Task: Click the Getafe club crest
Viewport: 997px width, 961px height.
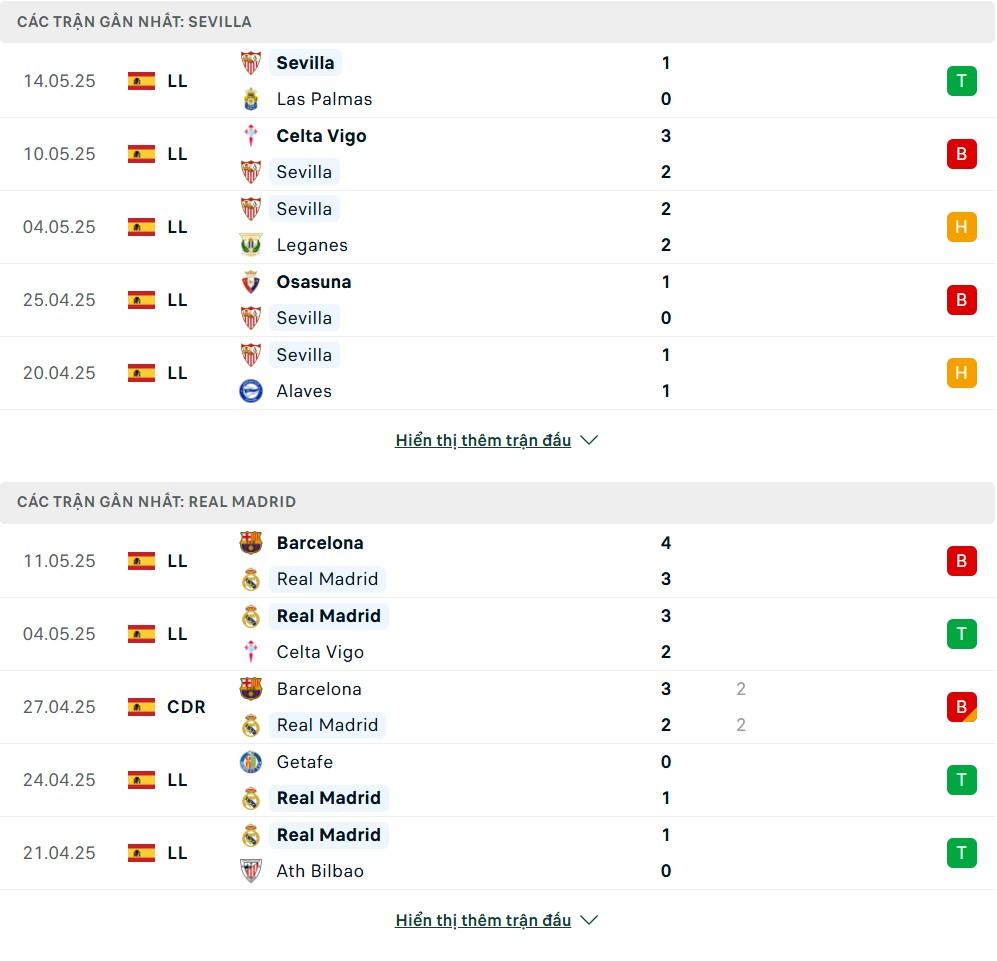Action: tap(251, 762)
